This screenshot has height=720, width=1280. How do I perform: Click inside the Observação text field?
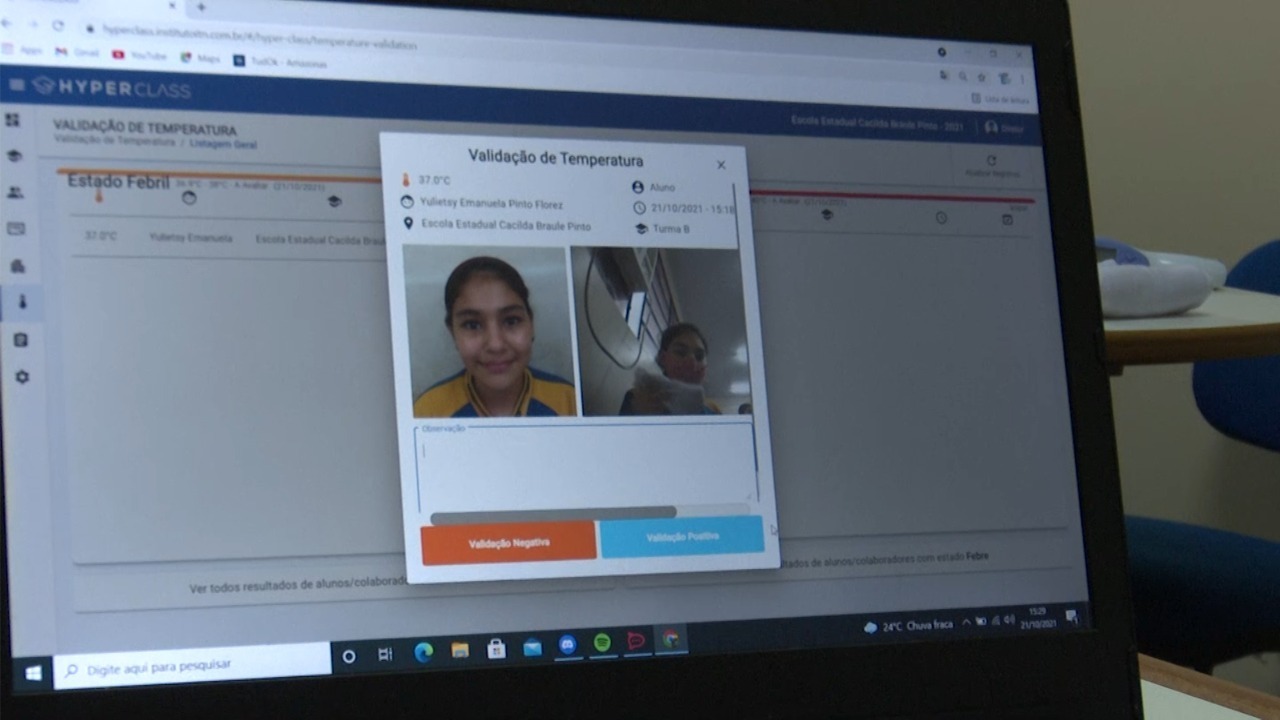(x=585, y=468)
